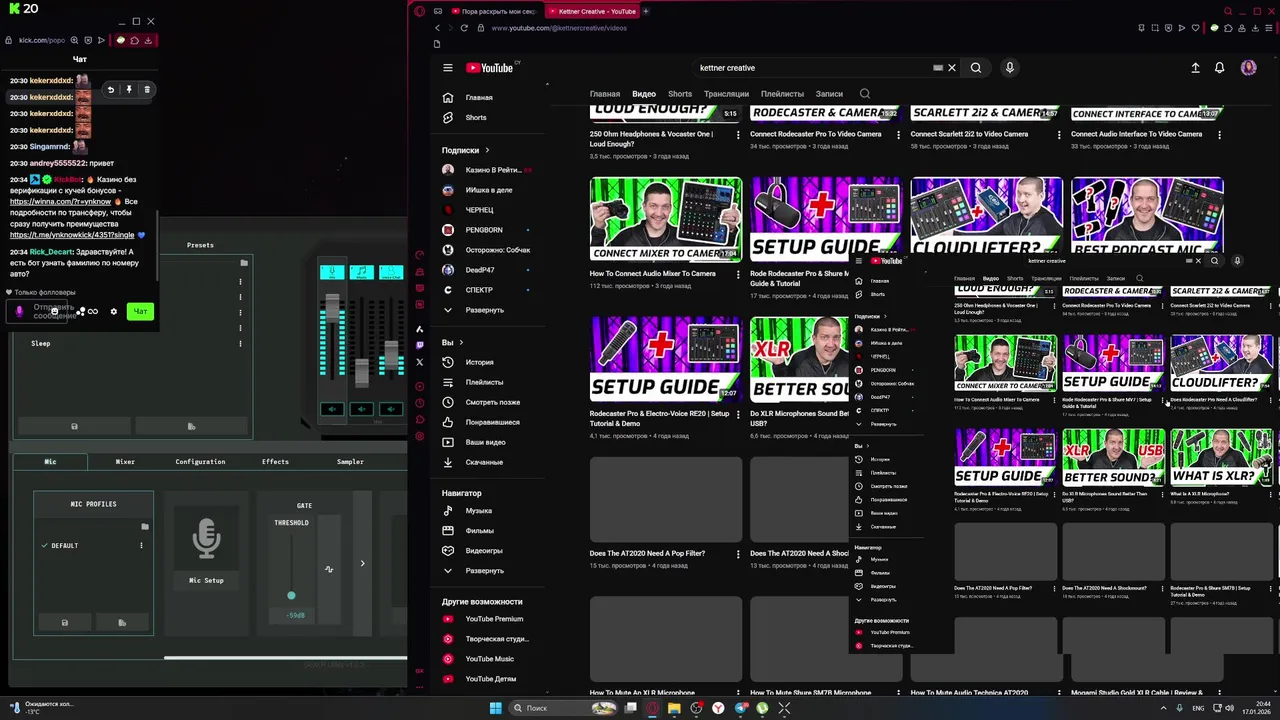Screen dimensions: 1280x720
Task: Open История in the large YouTube sidebar
Action: (x=479, y=362)
